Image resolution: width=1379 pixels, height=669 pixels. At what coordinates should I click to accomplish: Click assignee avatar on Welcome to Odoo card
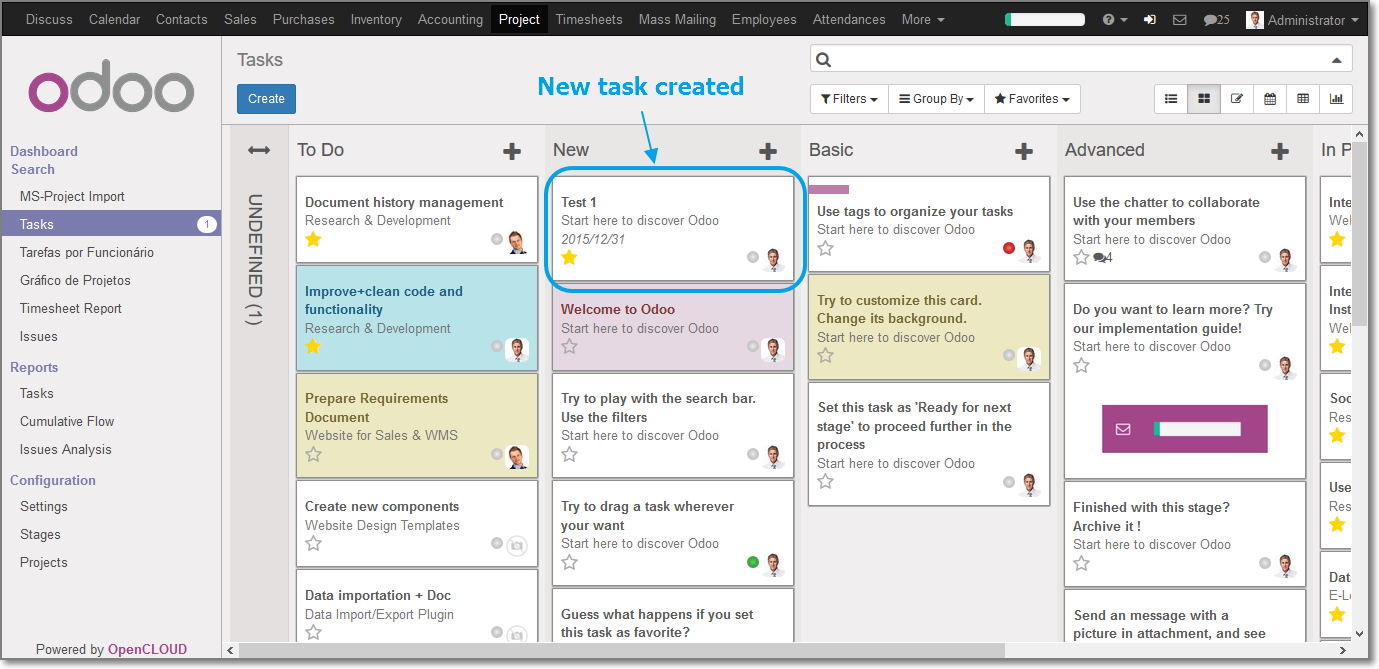773,348
